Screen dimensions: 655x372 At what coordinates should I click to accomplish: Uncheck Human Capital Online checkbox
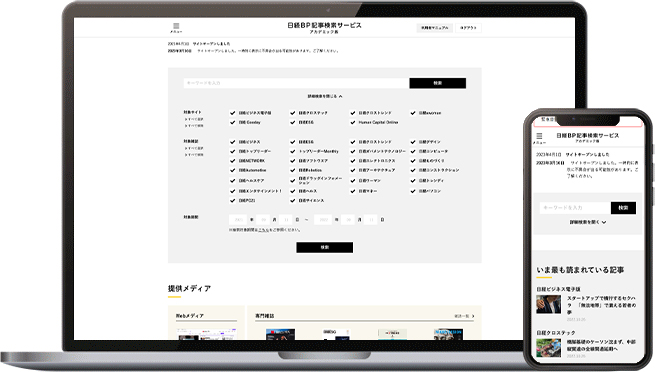[353, 122]
